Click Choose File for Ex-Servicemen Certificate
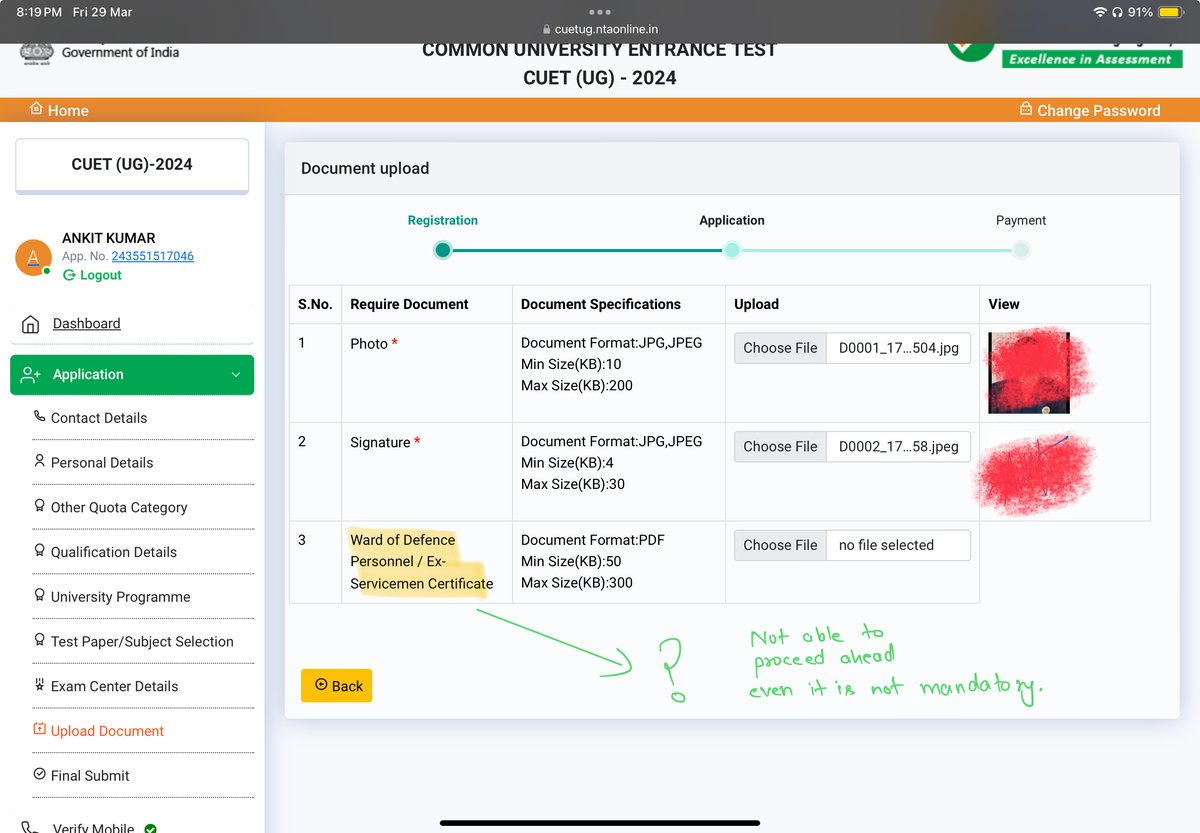 (780, 545)
